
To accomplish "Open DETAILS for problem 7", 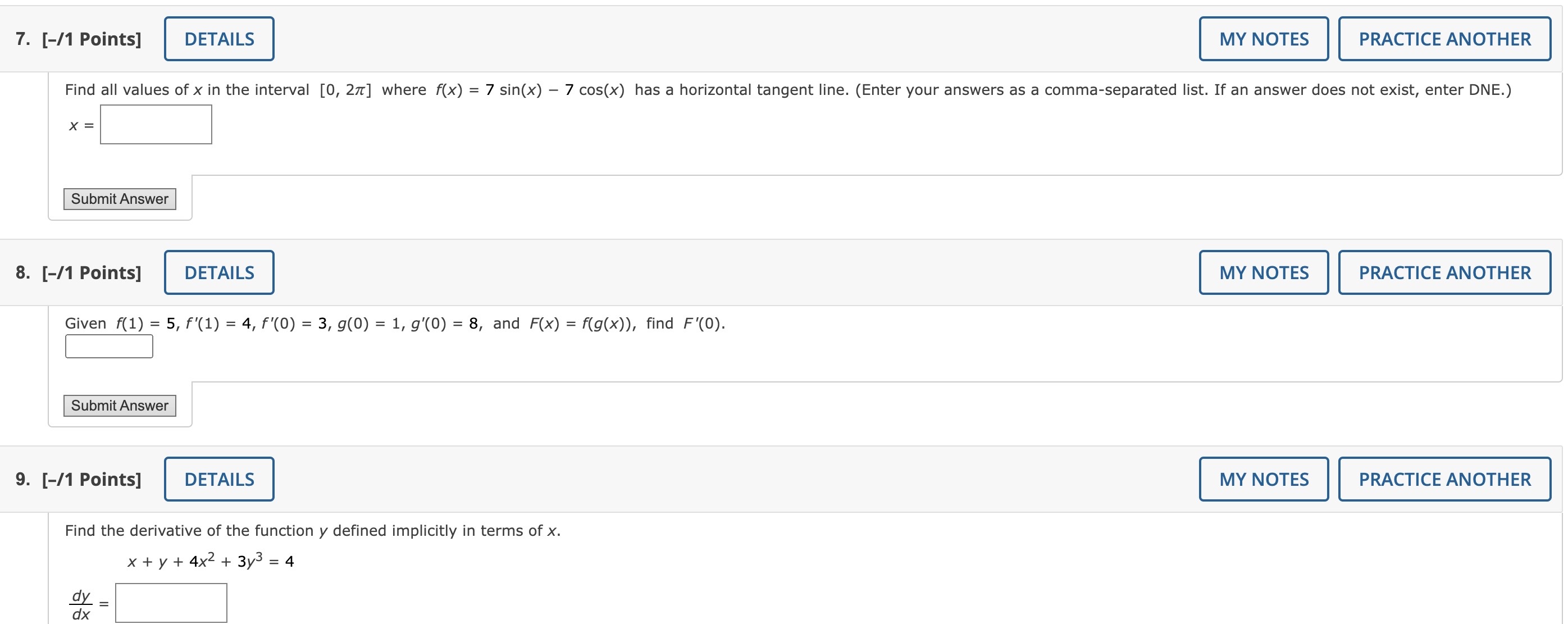I will pos(218,38).
